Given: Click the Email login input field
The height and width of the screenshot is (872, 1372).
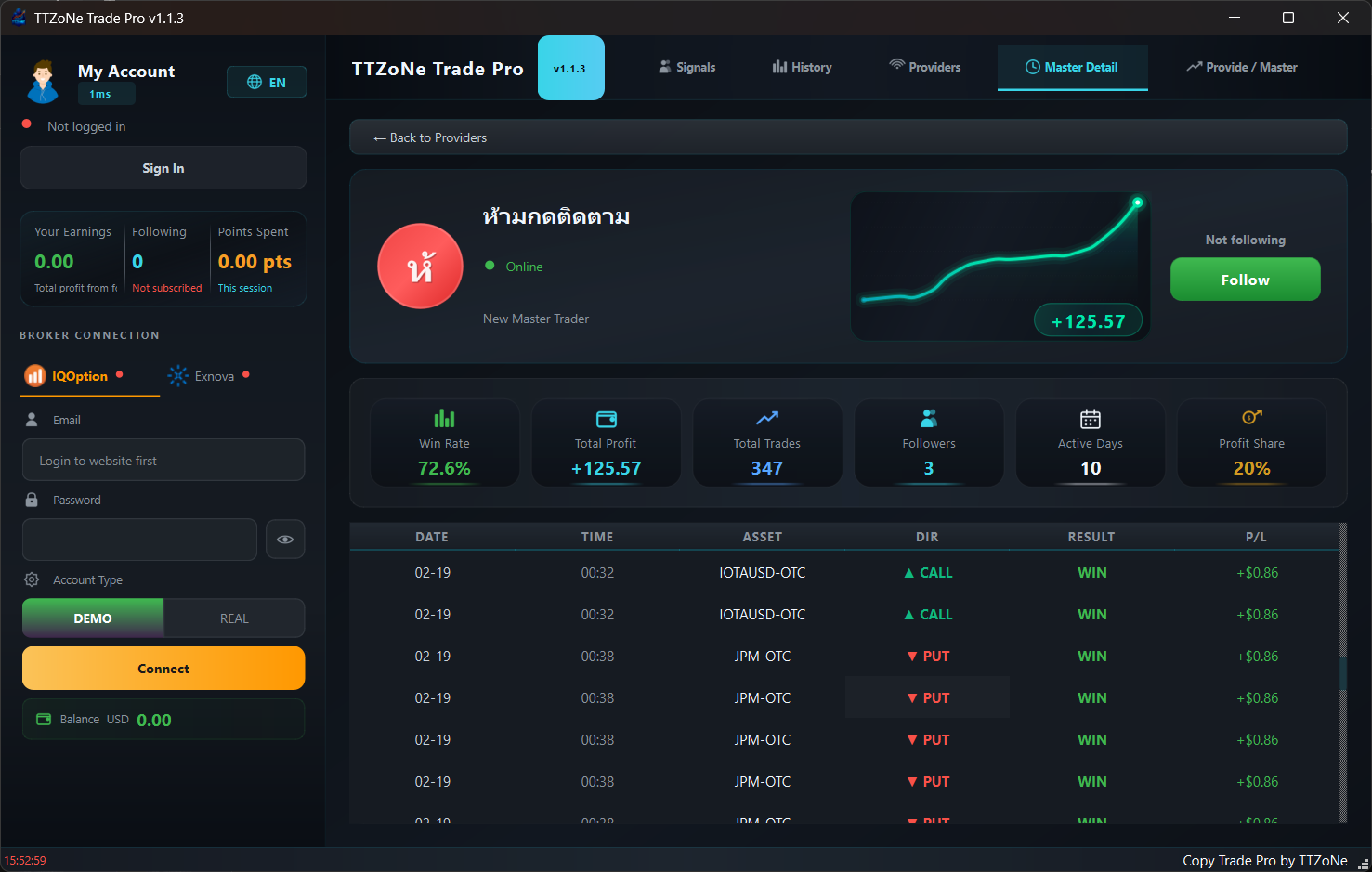Looking at the screenshot, I should [163, 460].
